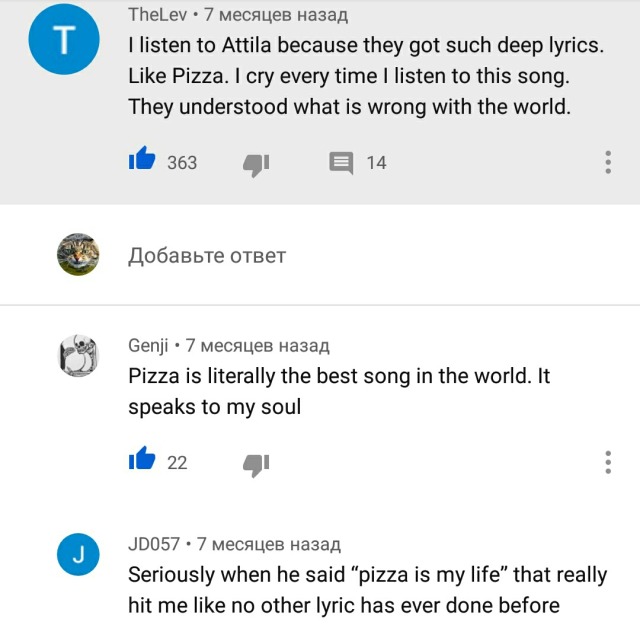Open TheLev's blue 'T' avatar

(x=64, y=40)
